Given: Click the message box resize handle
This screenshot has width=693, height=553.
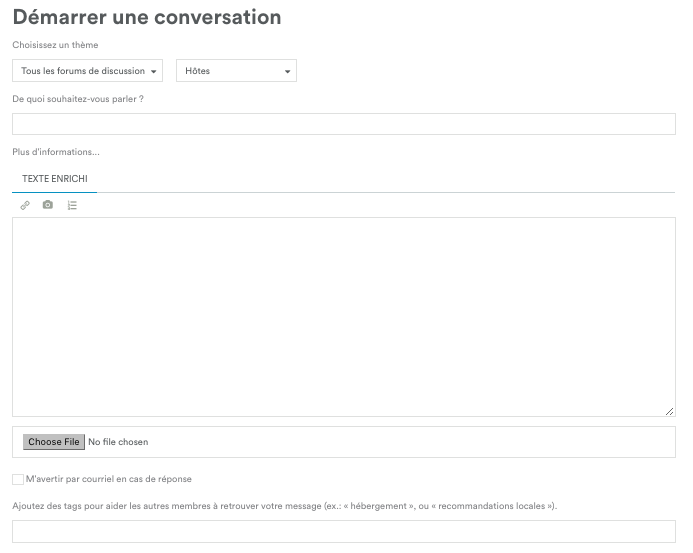Looking at the screenshot, I should pos(669,410).
